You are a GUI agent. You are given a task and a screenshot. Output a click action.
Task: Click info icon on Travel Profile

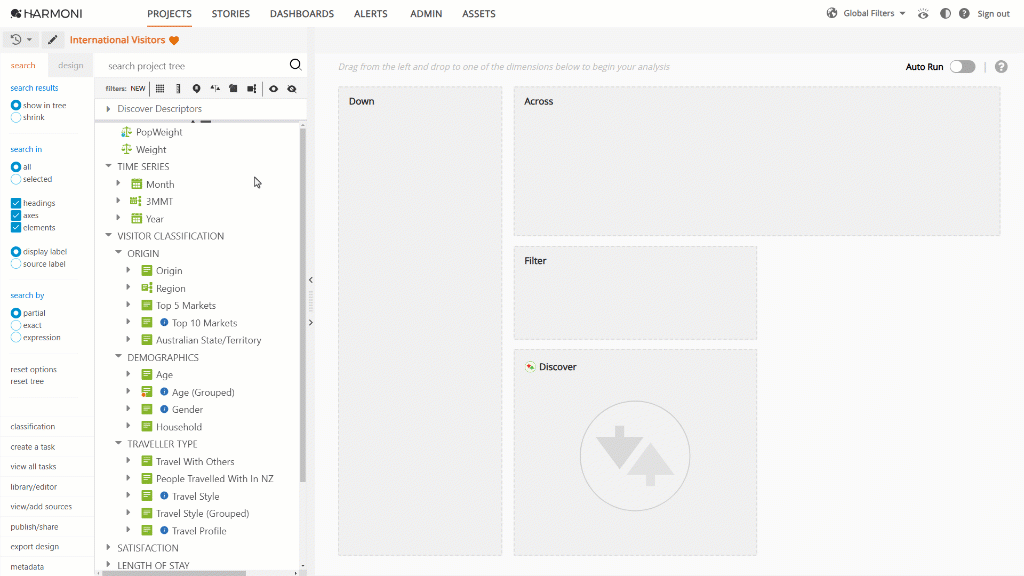point(164,530)
